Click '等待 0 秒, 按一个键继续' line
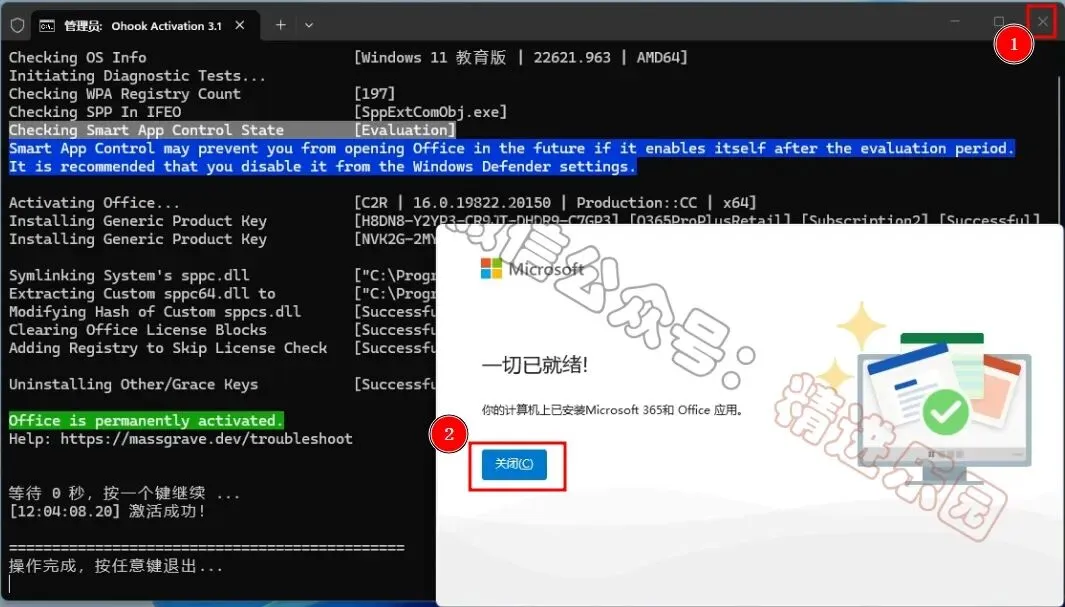Screen dimensions: 1065x607 124,493
